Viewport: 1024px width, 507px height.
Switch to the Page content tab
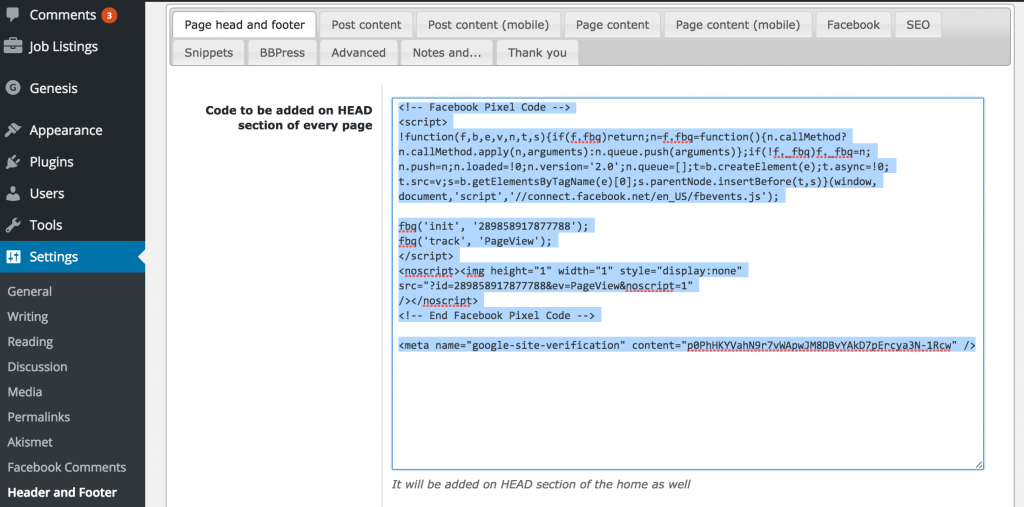tap(613, 25)
